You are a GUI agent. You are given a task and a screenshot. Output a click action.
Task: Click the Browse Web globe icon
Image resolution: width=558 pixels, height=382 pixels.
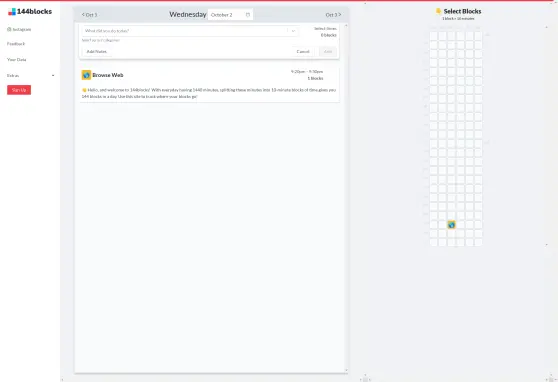tap(86, 75)
